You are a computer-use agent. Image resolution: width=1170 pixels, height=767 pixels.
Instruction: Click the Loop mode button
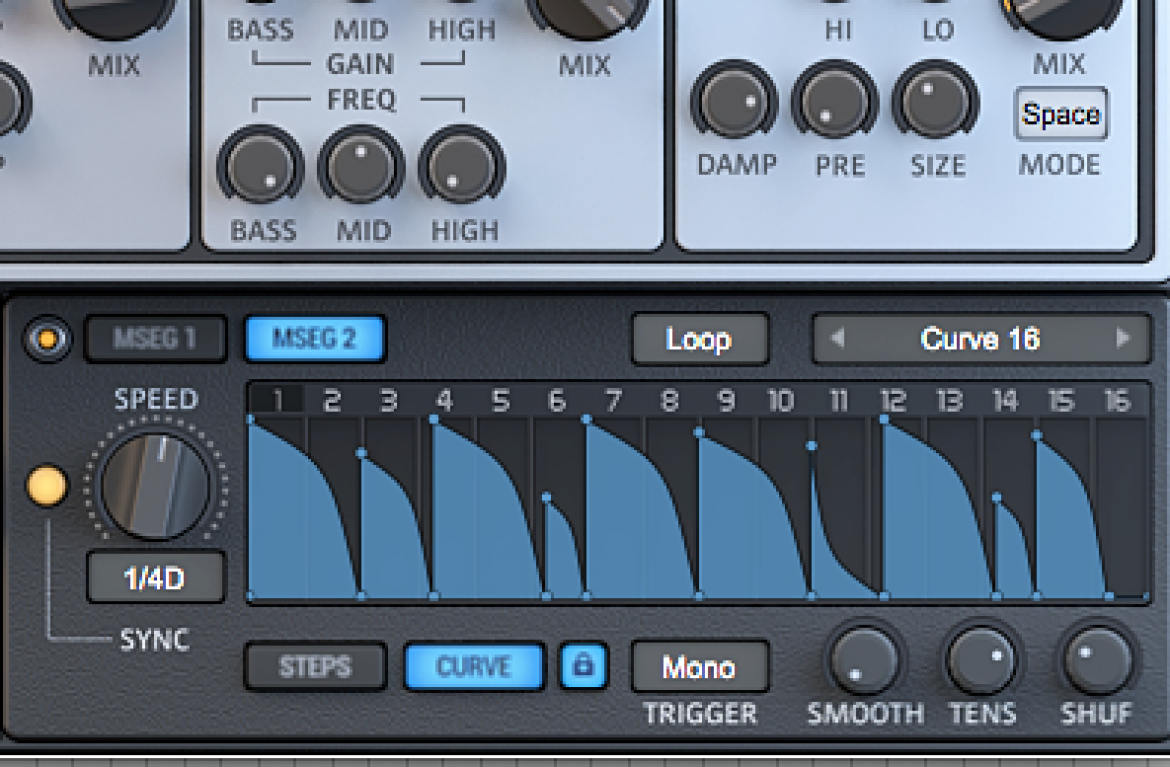coord(699,339)
